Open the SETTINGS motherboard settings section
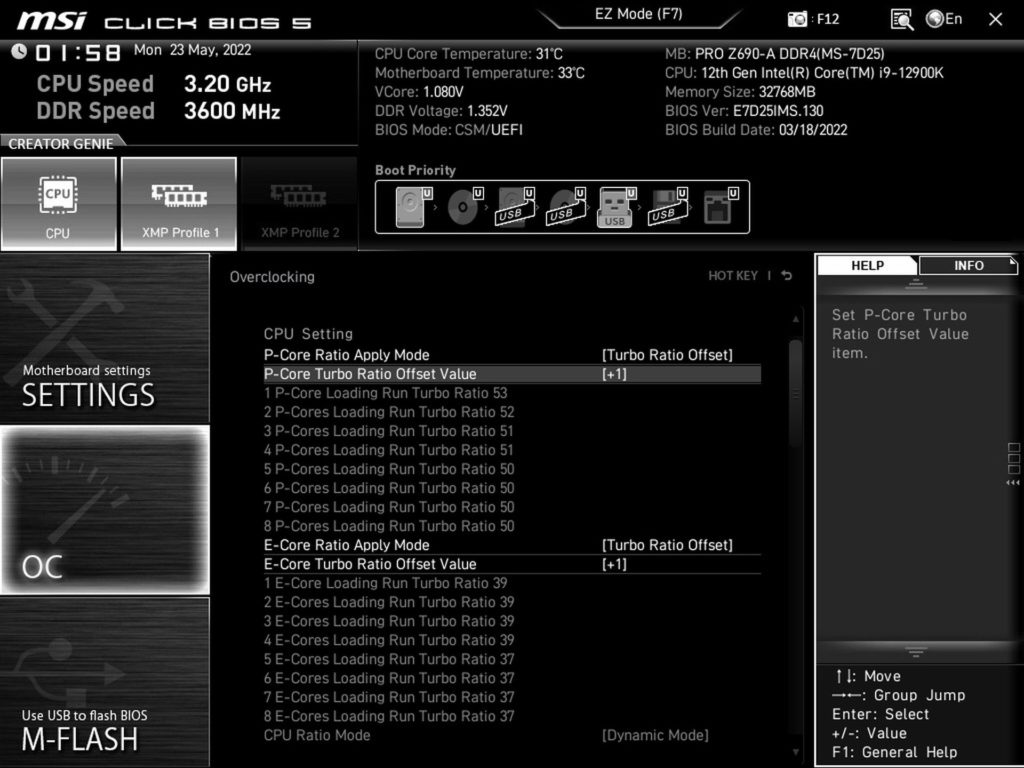This screenshot has height=768, width=1024. coord(104,338)
